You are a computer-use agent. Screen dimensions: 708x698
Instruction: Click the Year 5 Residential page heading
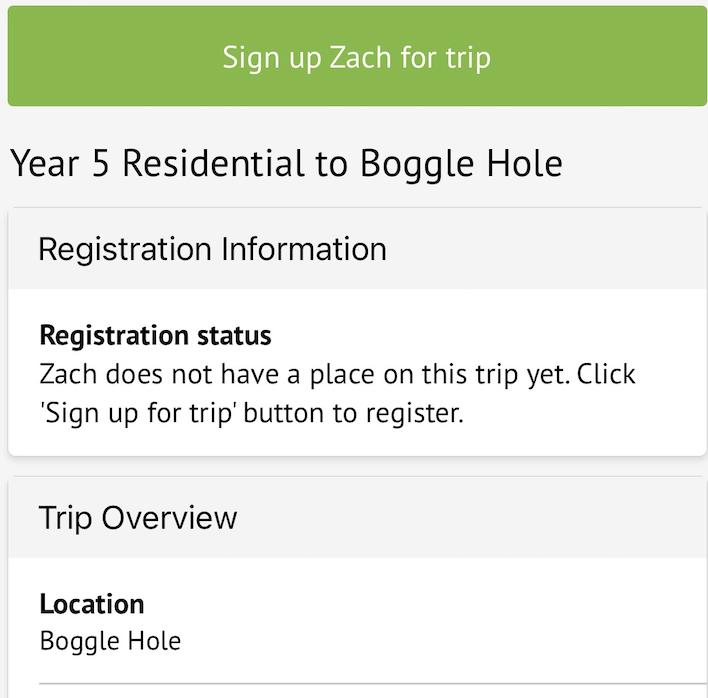[286, 163]
